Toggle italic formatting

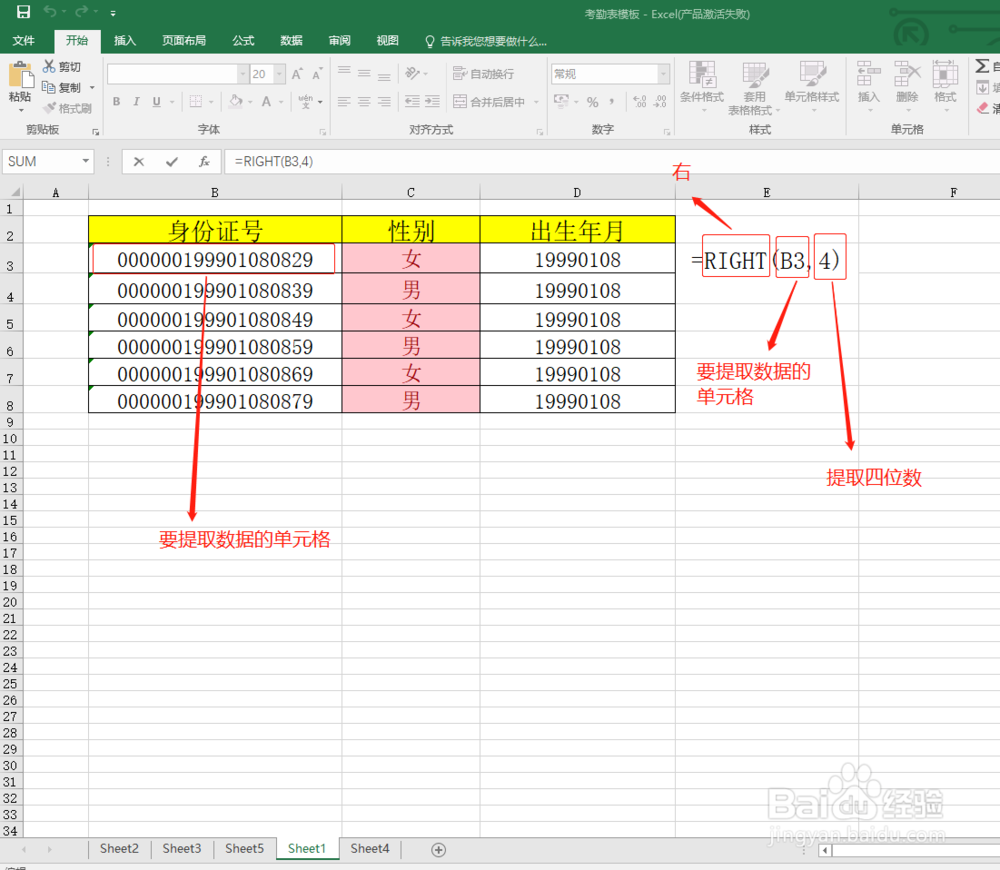click(x=136, y=102)
